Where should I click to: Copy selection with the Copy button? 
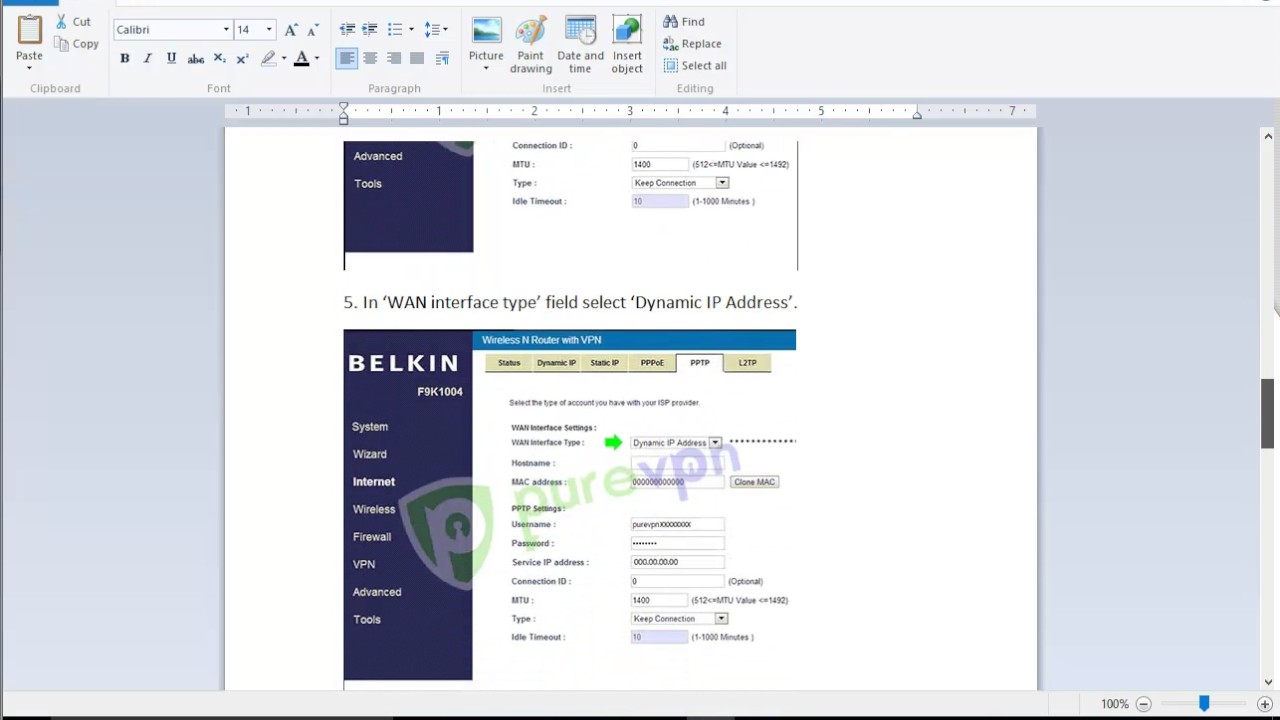click(76, 43)
